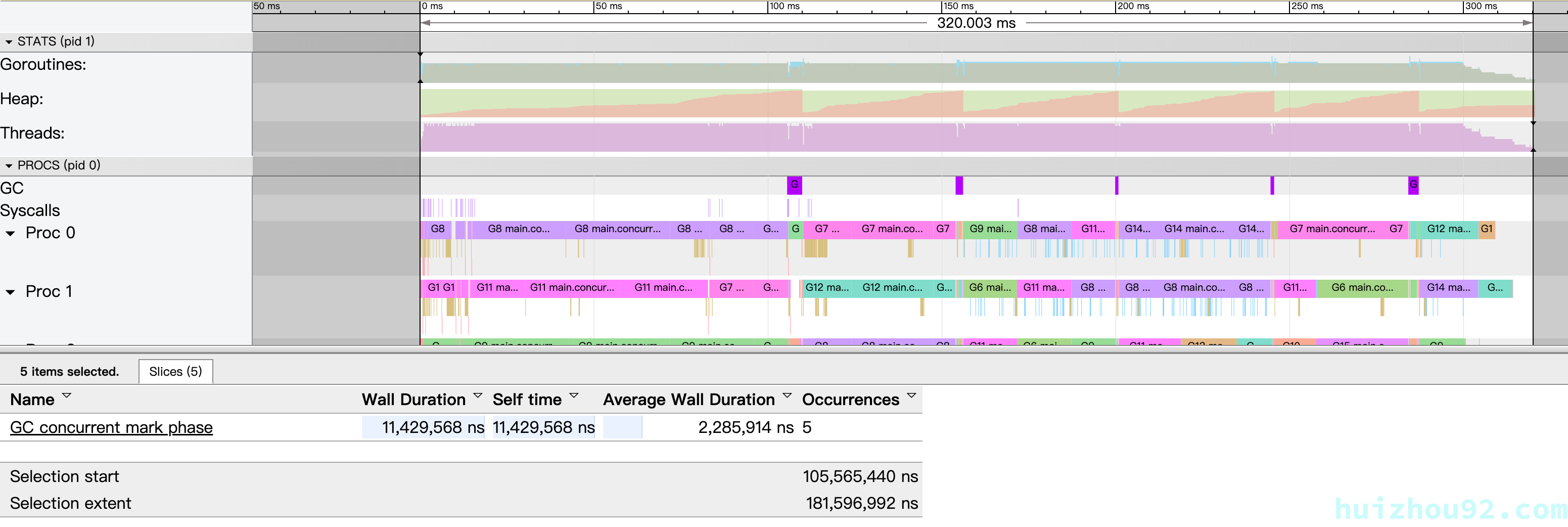The image size is (1568, 527).
Task: Sort by Wall Duration column arrow
Action: [x=478, y=396]
